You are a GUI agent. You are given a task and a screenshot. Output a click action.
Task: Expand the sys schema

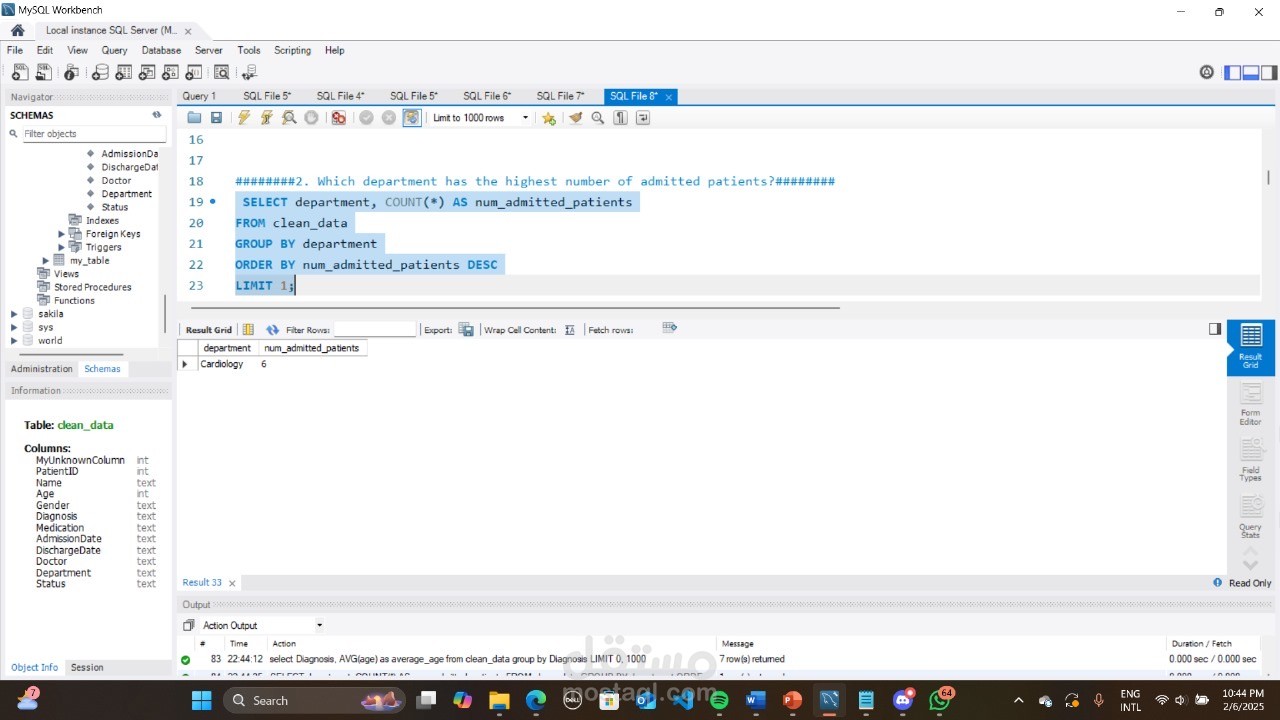click(14, 327)
